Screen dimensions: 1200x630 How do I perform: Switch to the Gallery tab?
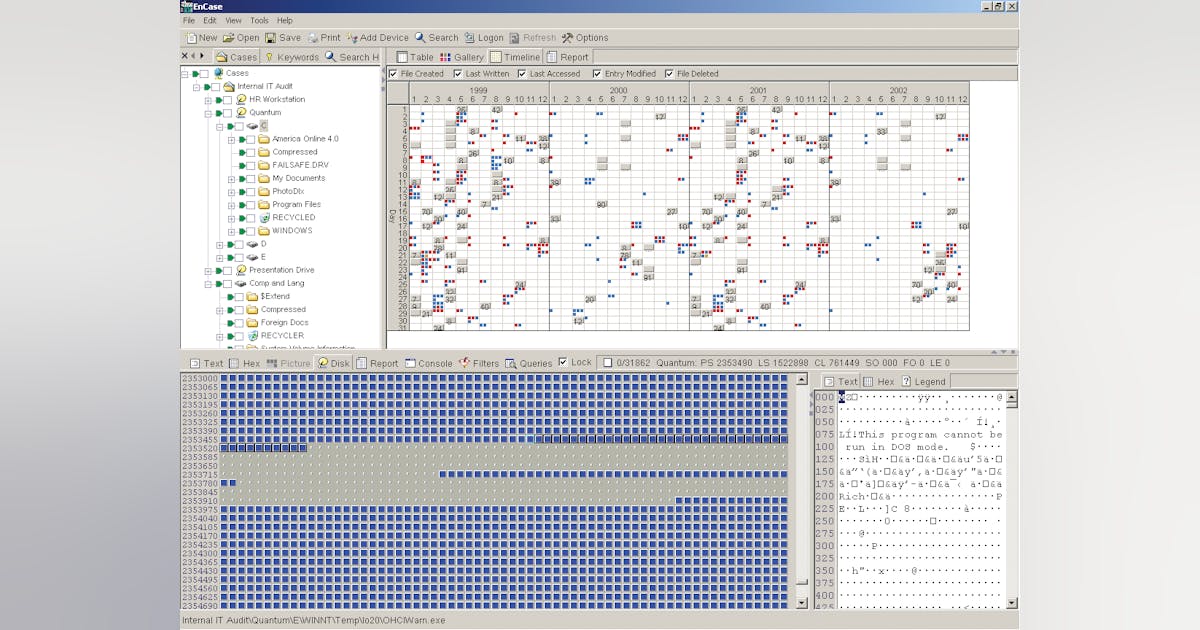[461, 57]
